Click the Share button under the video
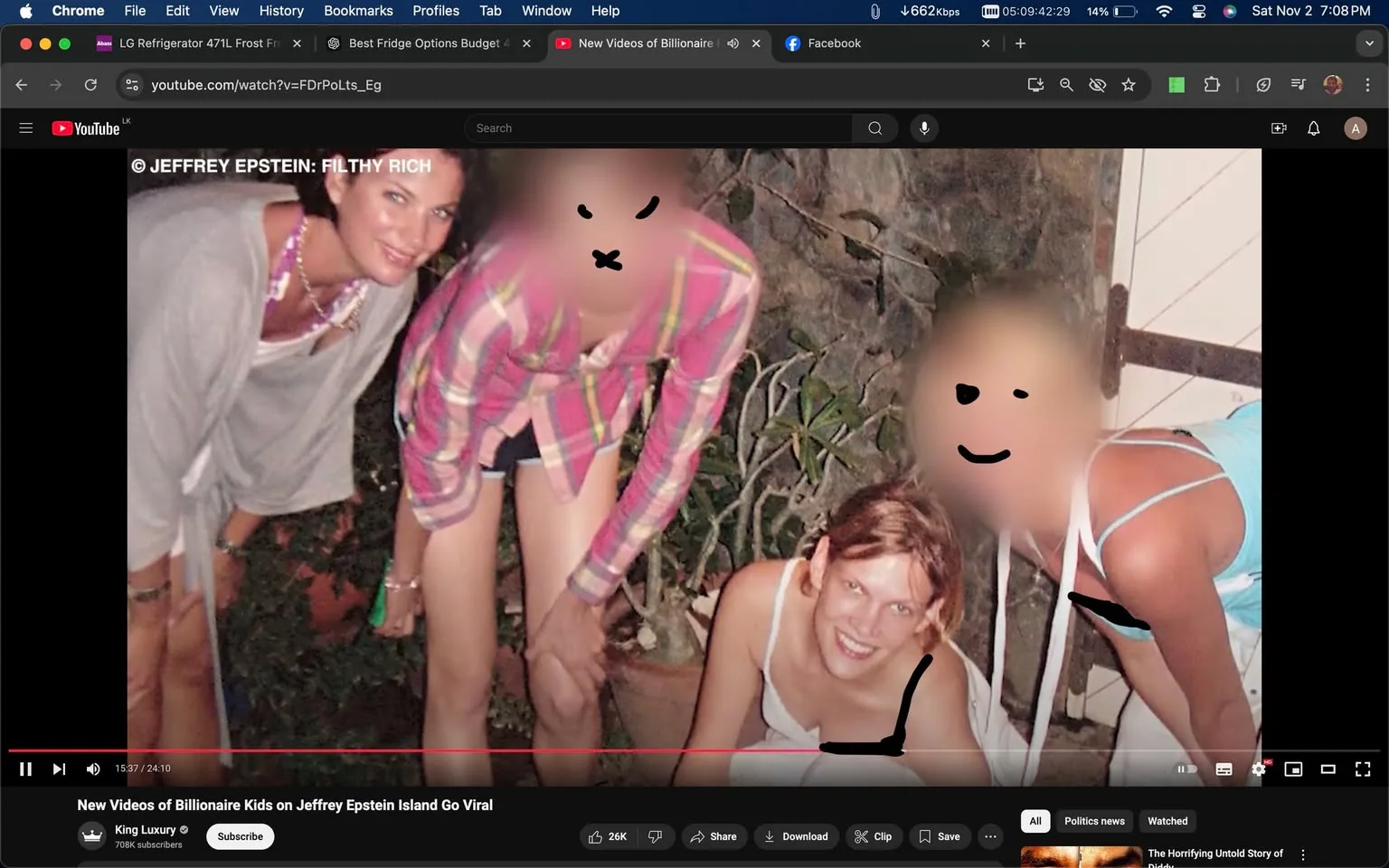Screen dimensions: 1389x868 pos(713,836)
